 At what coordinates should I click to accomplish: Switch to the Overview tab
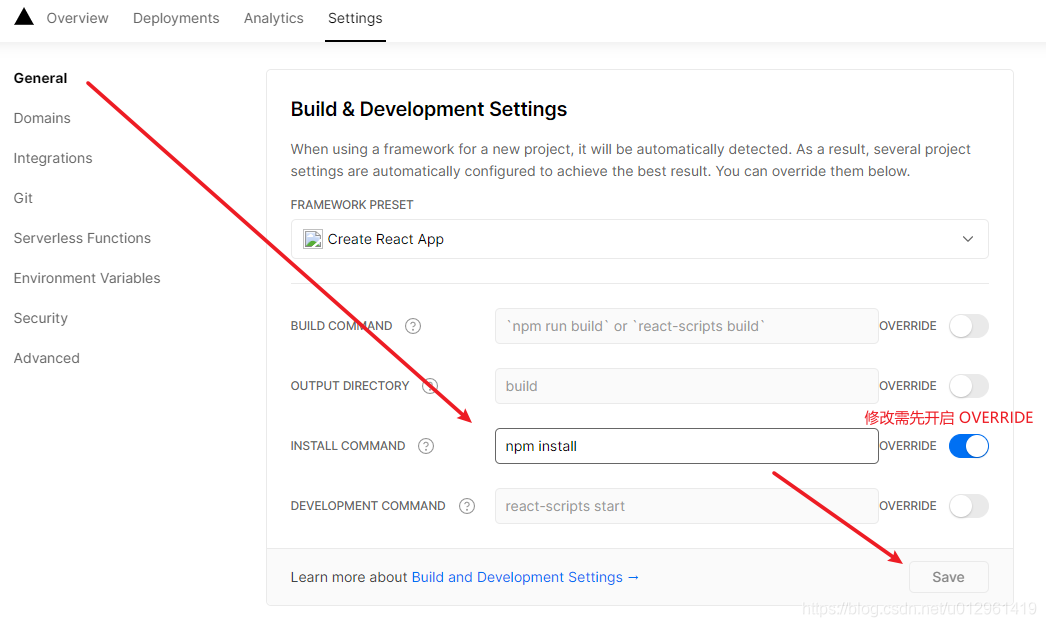coord(77,18)
